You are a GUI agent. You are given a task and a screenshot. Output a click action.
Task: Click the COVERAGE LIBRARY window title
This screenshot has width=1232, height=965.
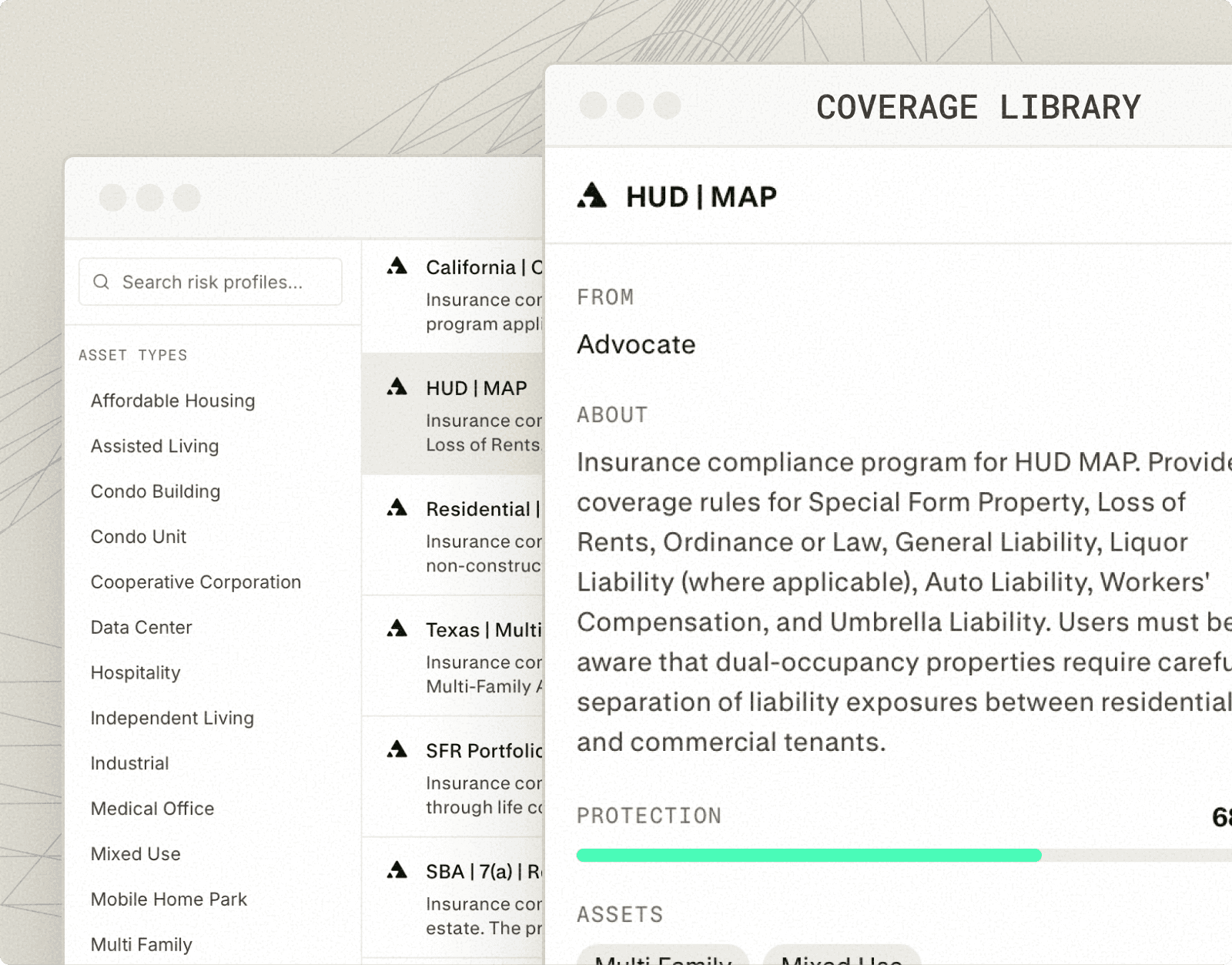(x=978, y=107)
